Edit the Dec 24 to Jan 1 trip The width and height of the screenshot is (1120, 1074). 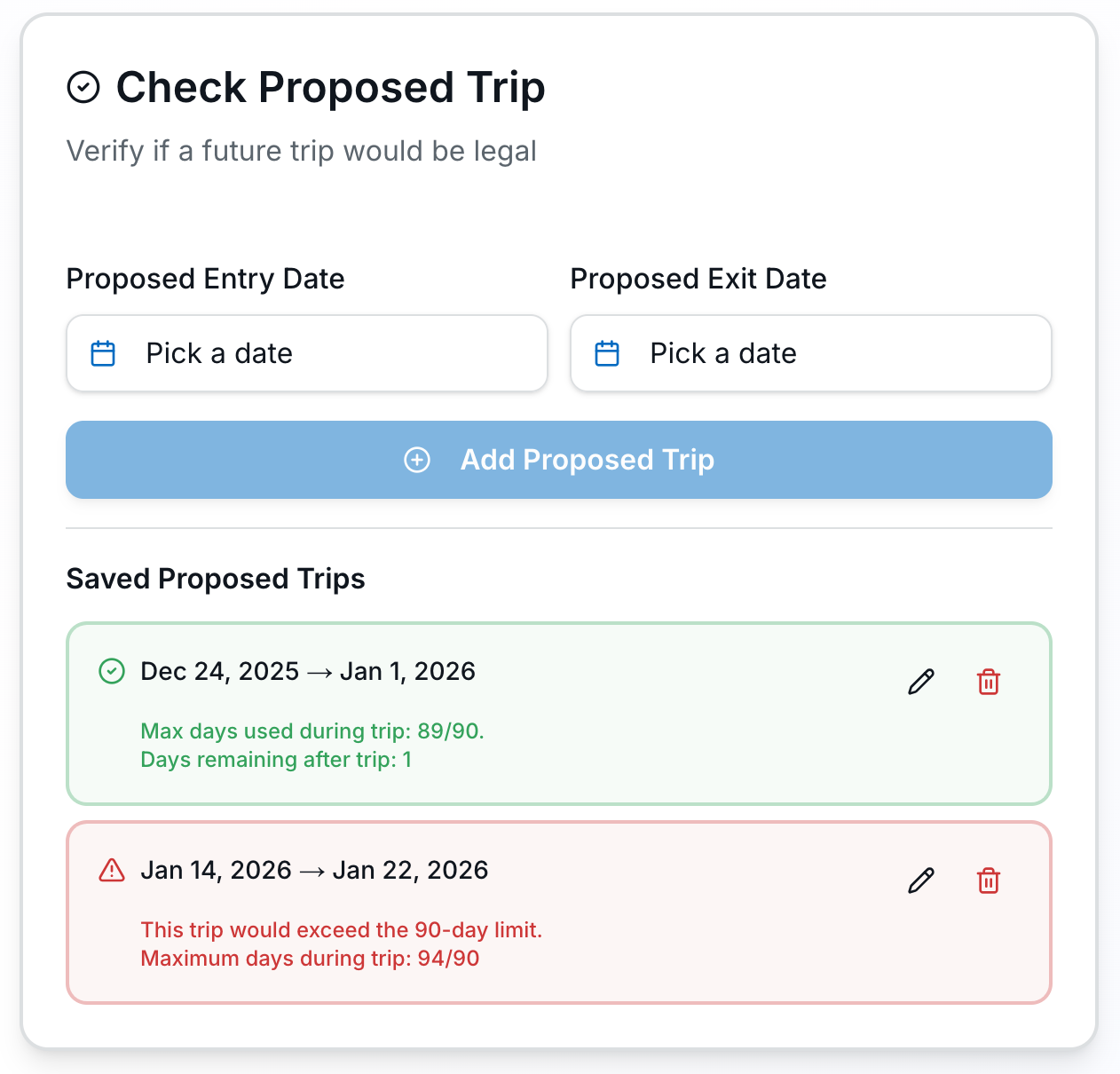(x=921, y=682)
